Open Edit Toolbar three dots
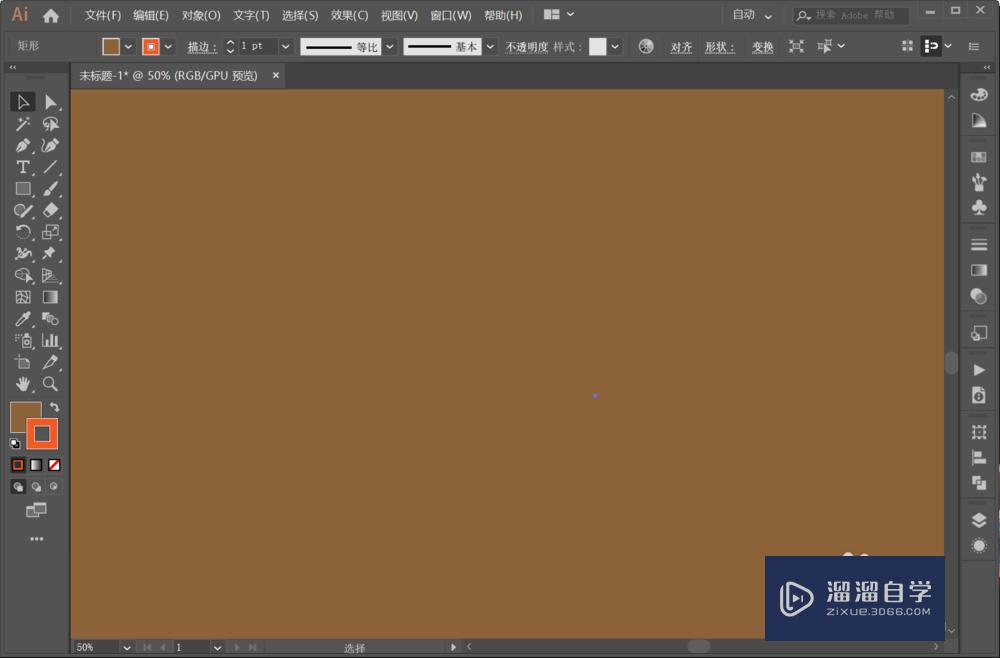Image resolution: width=1000 pixels, height=658 pixels. 36,539
